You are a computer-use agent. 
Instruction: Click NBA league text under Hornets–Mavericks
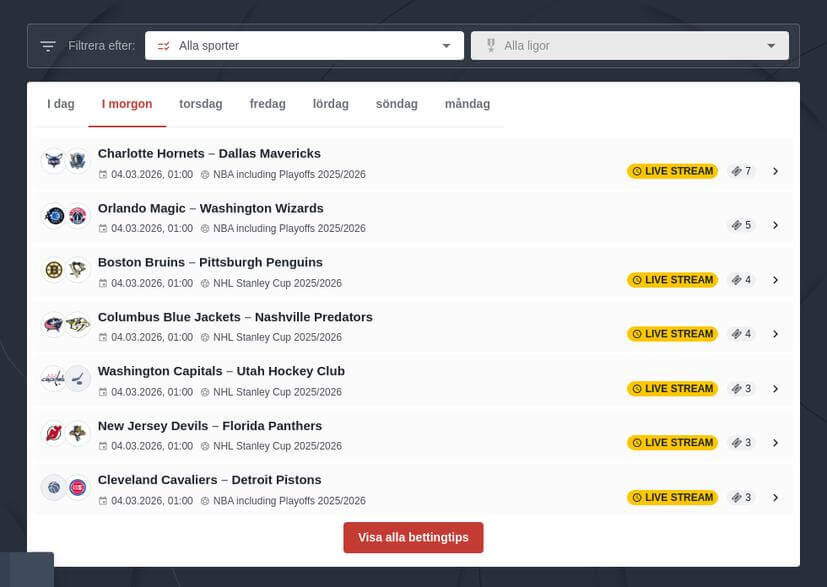point(289,175)
